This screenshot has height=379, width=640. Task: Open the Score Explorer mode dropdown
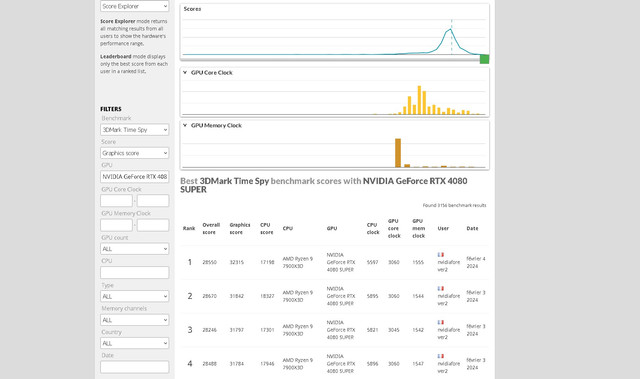click(x=134, y=6)
